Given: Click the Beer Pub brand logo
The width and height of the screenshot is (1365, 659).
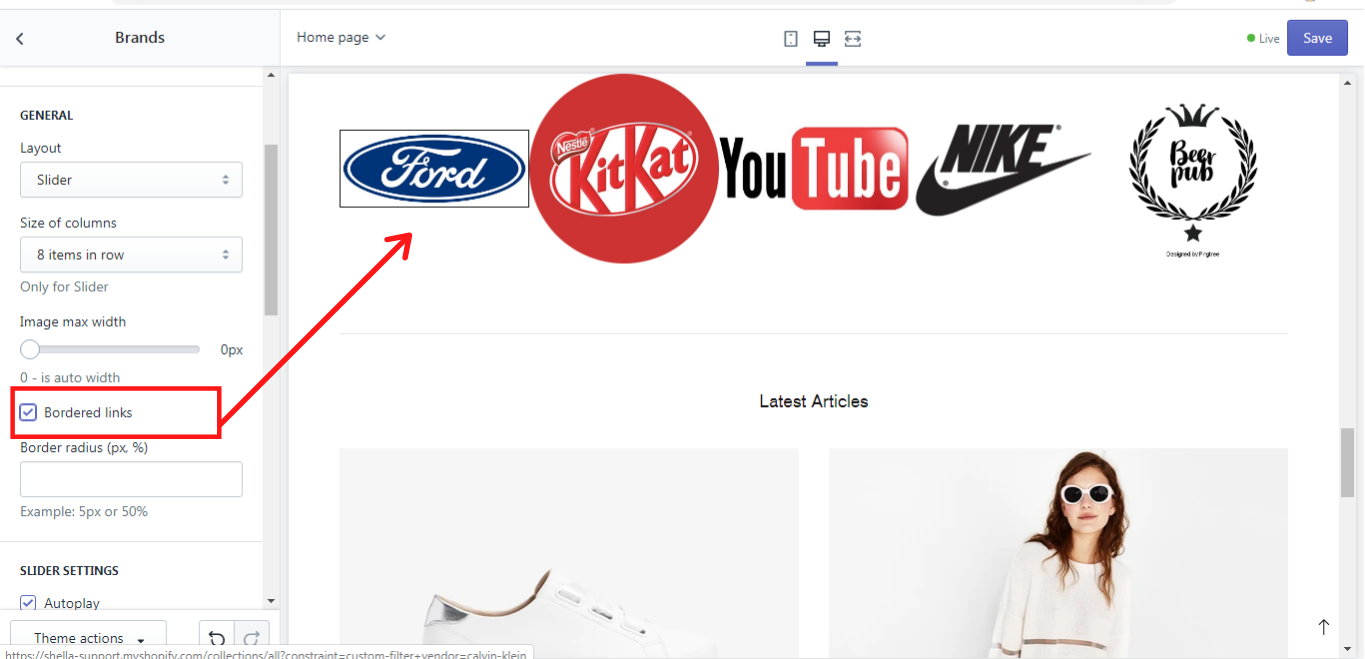Looking at the screenshot, I should (x=1193, y=180).
